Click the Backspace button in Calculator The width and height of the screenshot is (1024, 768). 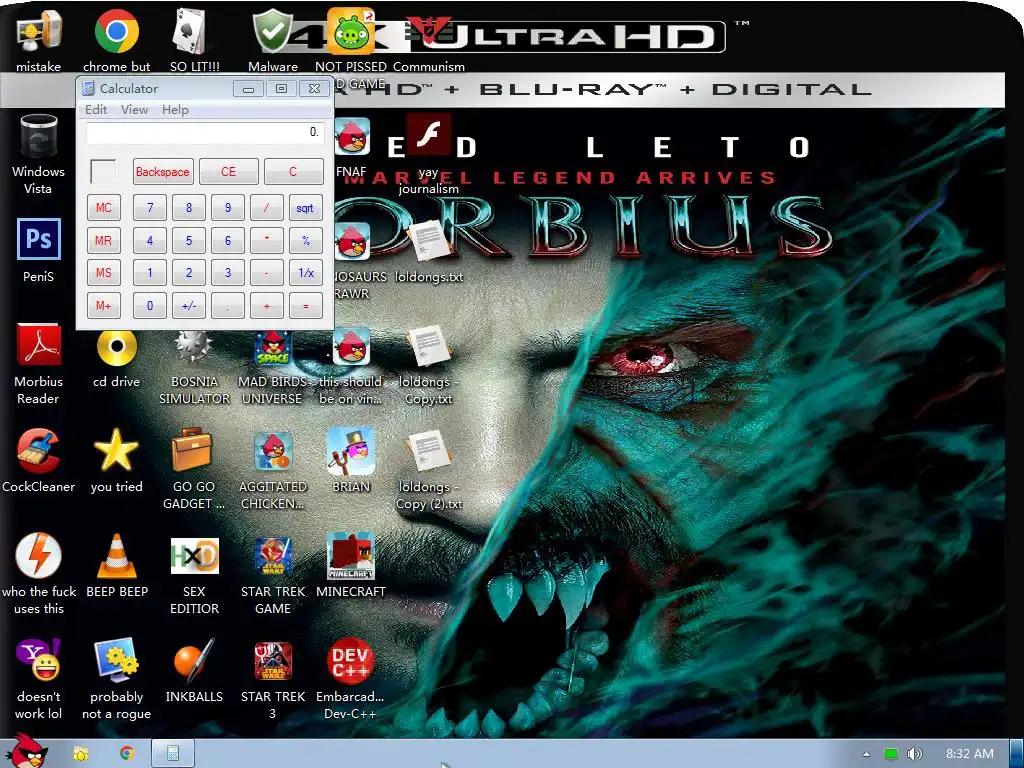pyautogui.click(x=163, y=172)
